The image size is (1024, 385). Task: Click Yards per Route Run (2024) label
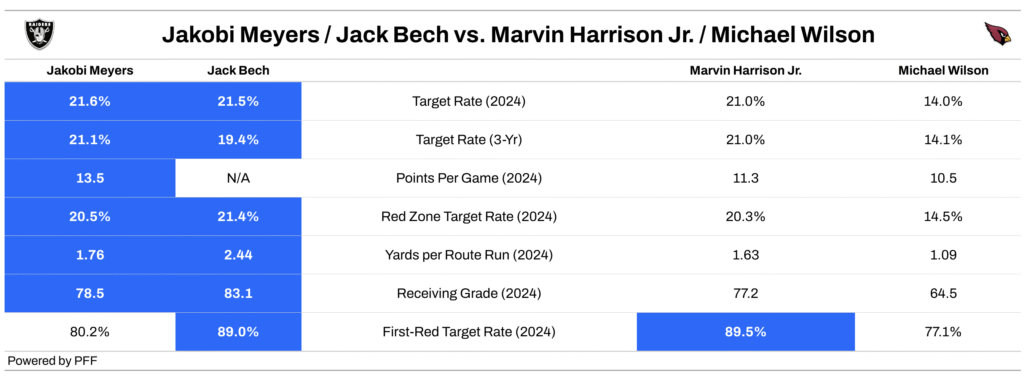point(469,255)
